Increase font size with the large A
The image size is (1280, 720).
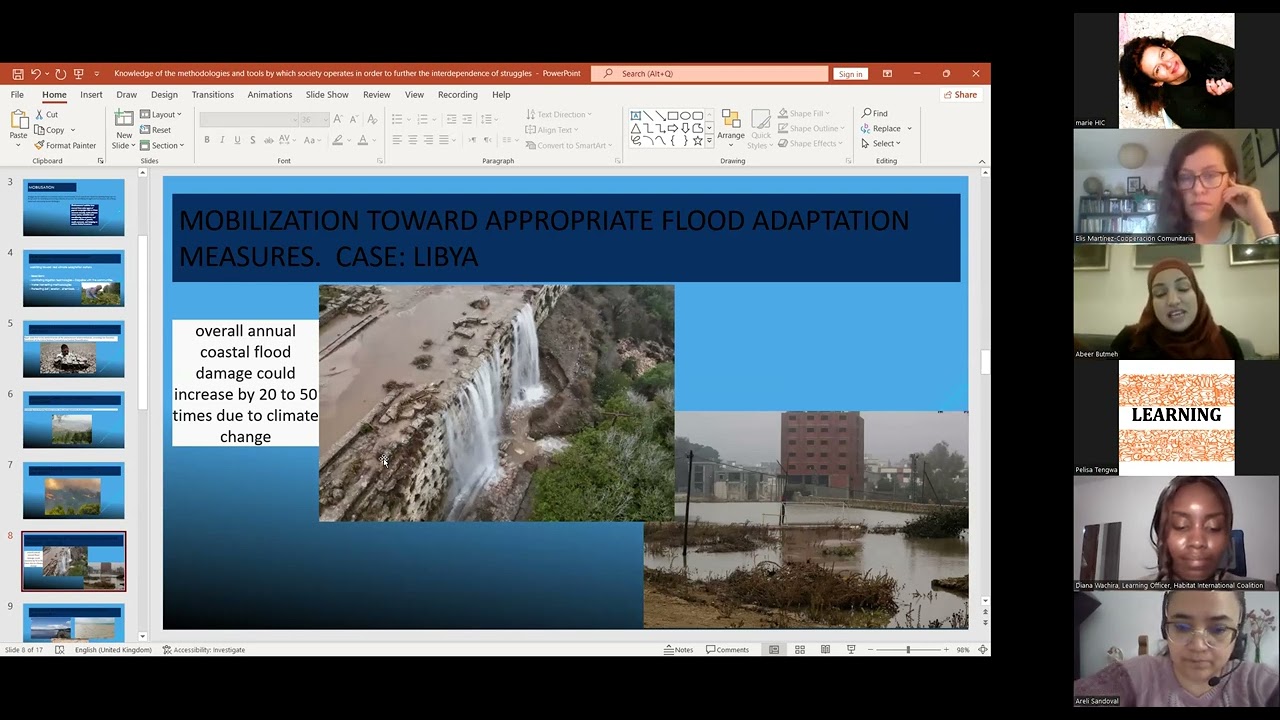(x=337, y=120)
